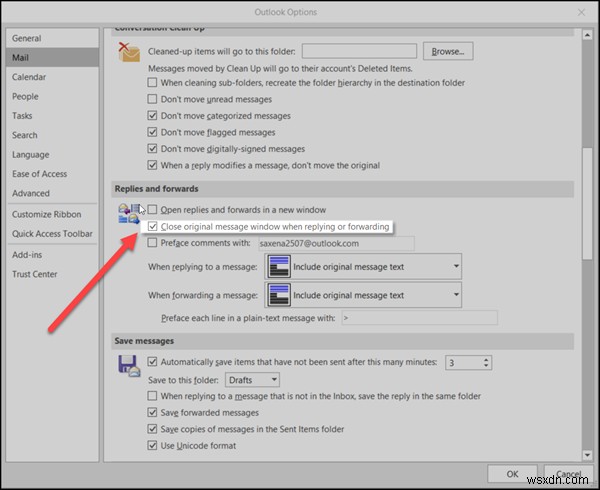Enable recreate folder hierarchy when cleaning sub-folders
The image size is (600, 490).
click(152, 83)
